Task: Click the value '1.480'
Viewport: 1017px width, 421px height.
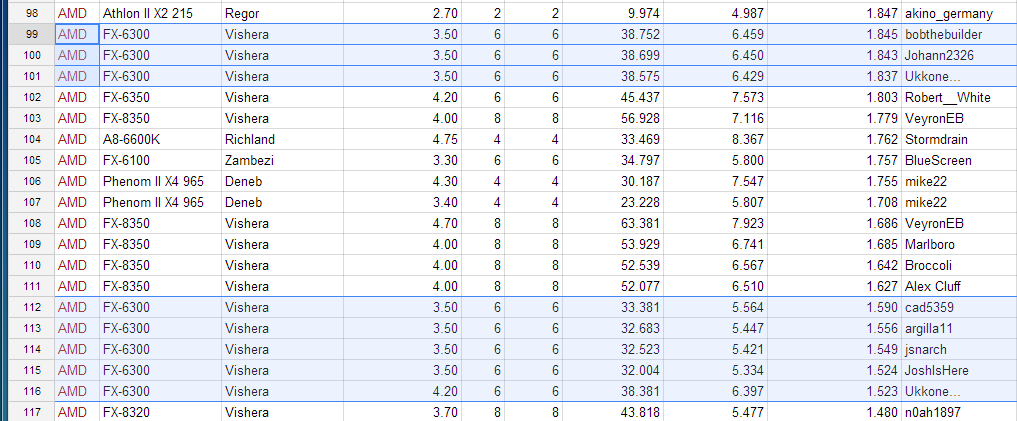Action: [834, 412]
